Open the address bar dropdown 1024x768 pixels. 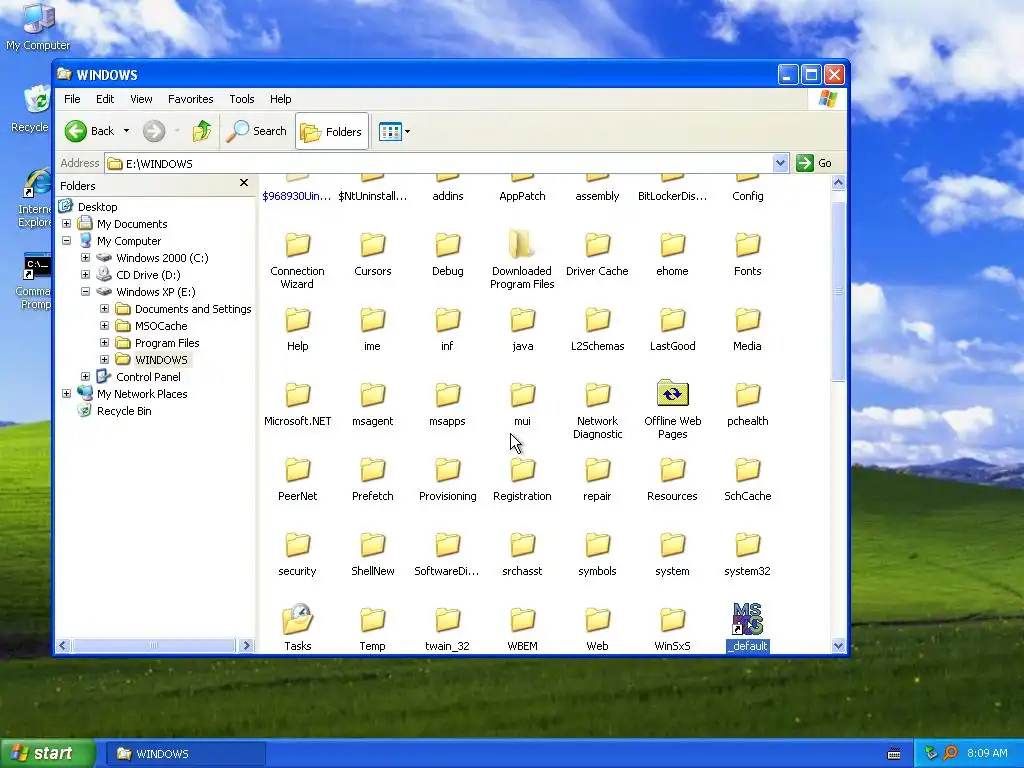coord(780,163)
